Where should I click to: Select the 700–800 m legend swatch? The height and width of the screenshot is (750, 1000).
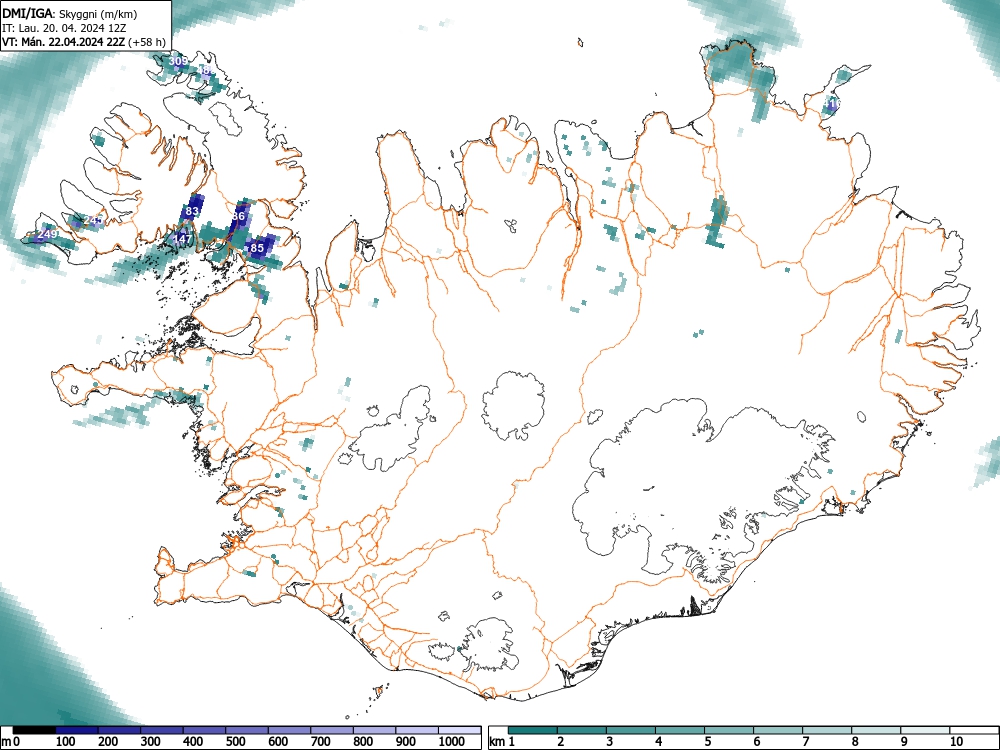point(332,730)
